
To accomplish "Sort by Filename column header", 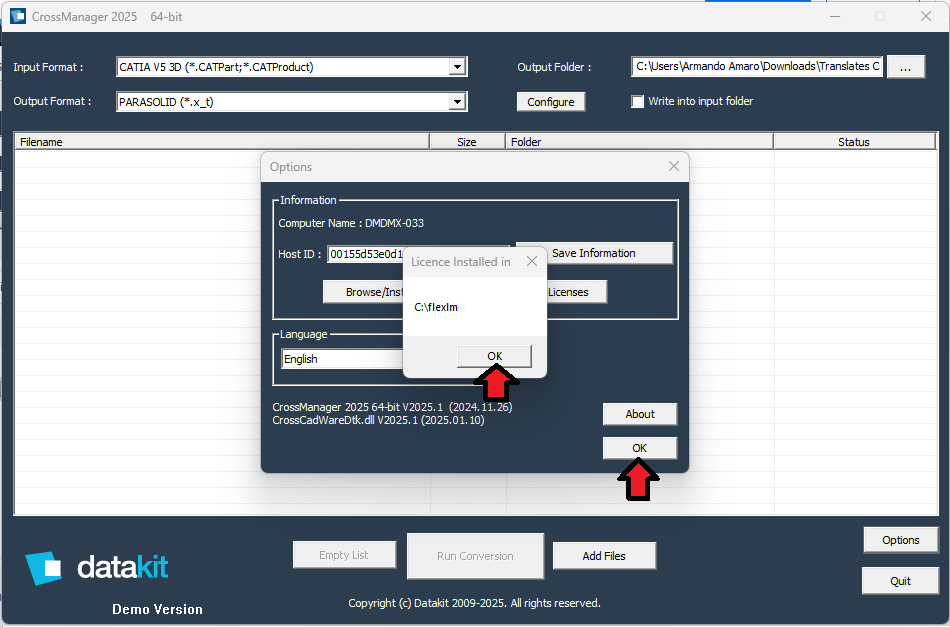I will (222, 142).
